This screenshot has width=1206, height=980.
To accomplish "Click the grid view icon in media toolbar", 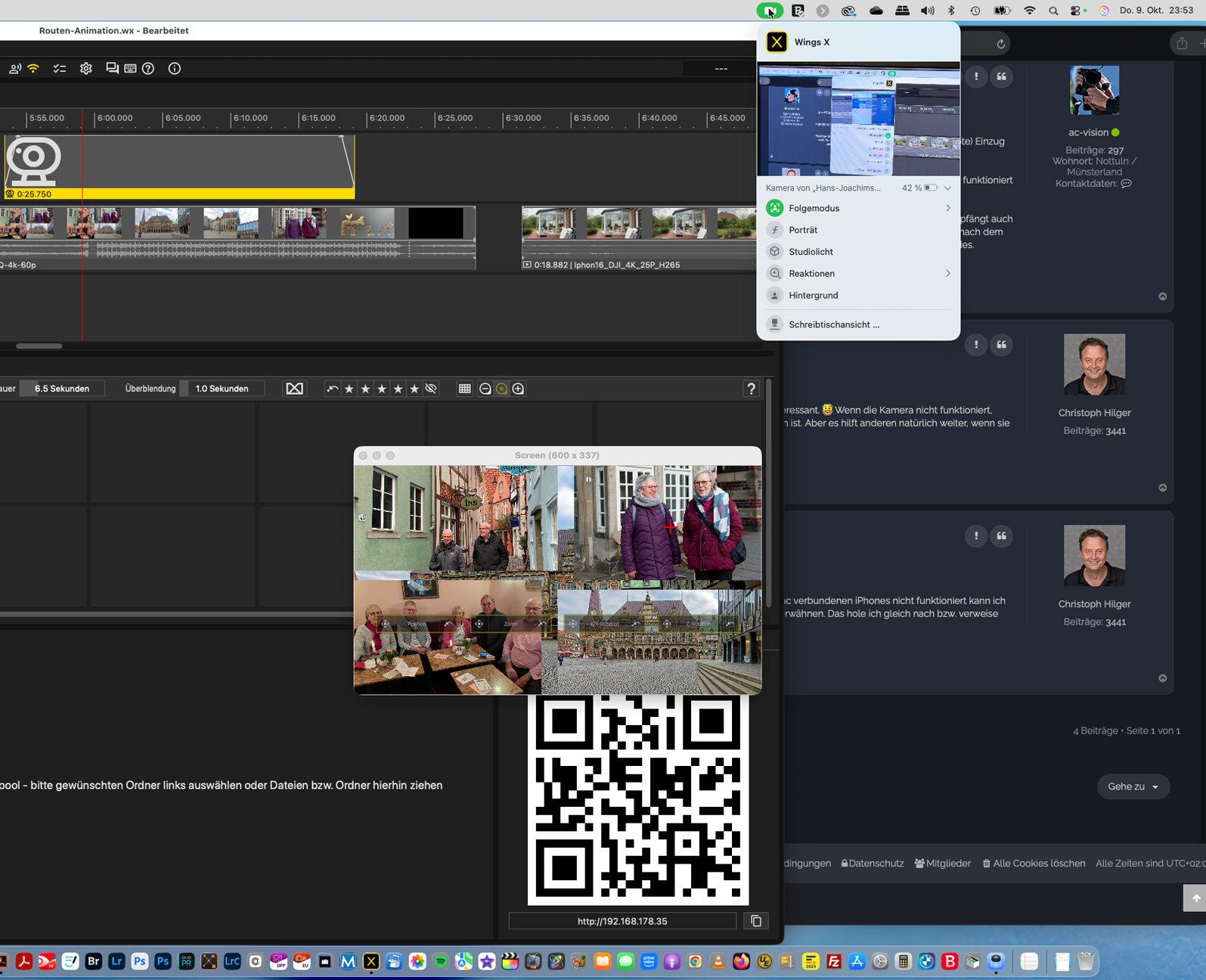I will click(x=465, y=389).
